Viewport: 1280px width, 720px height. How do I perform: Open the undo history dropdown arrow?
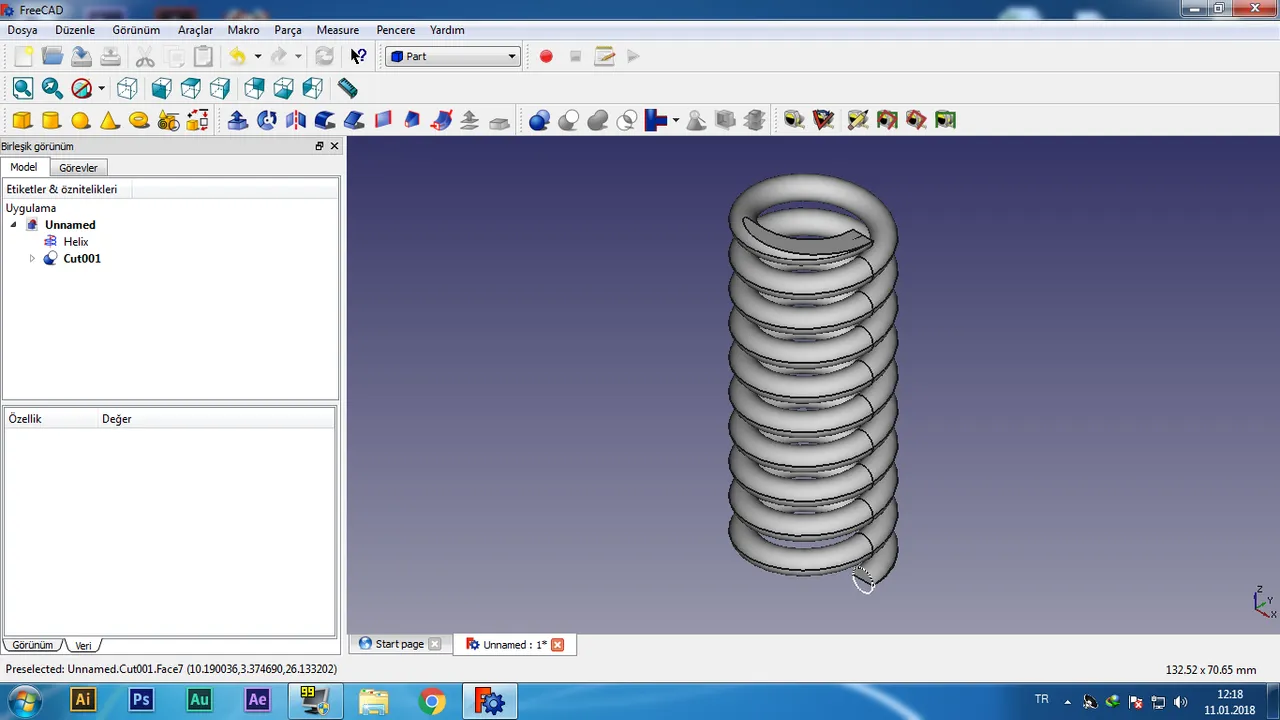pyautogui.click(x=257, y=56)
